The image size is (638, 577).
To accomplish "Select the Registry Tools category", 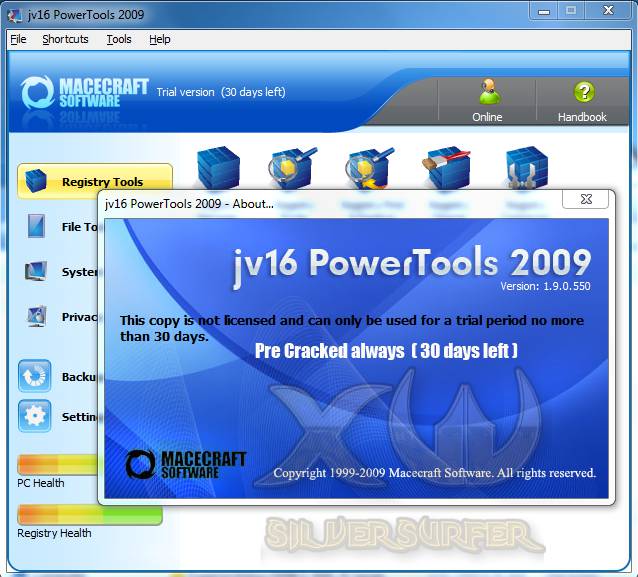I will click(95, 181).
